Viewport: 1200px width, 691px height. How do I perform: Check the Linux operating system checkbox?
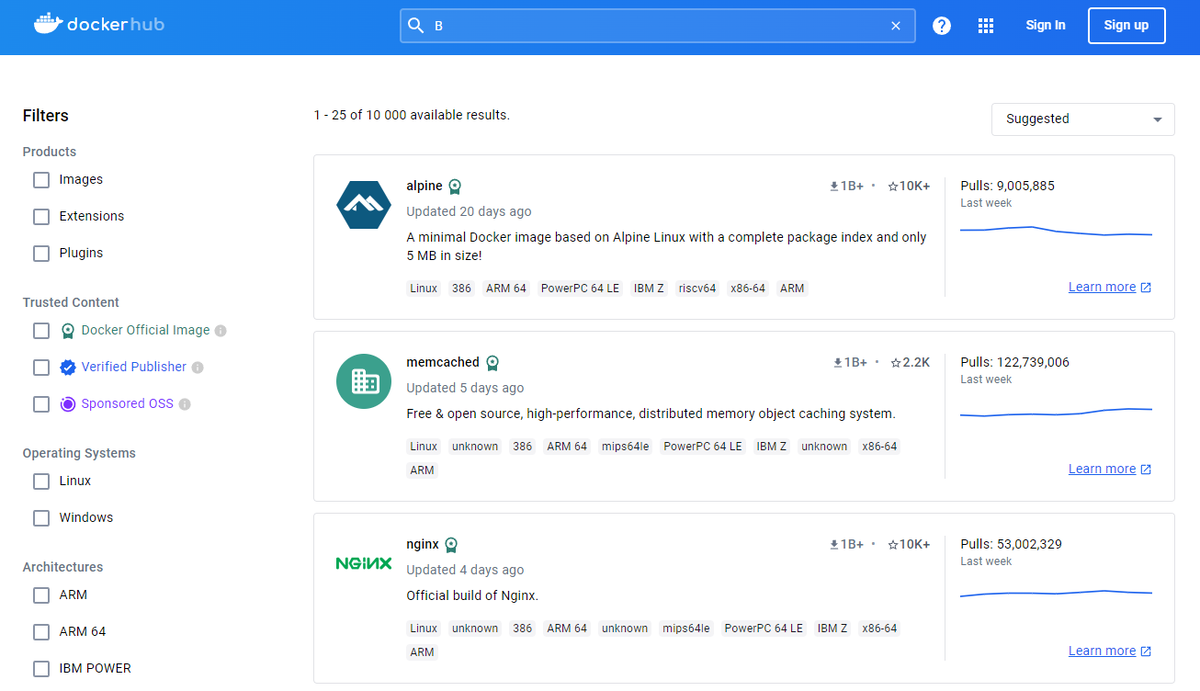click(x=41, y=482)
